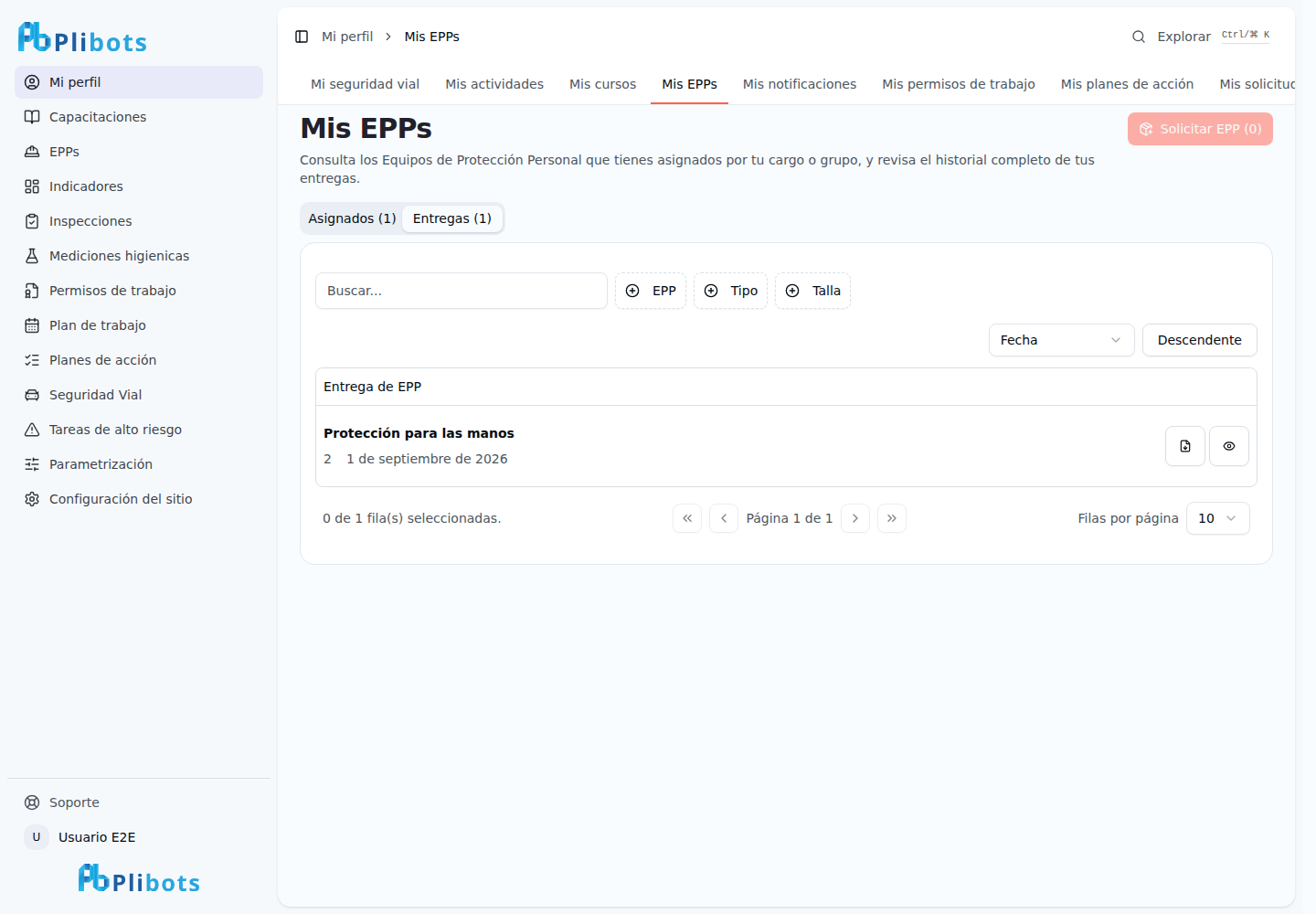Go to previous page arrow
The image size is (1316, 914).
coord(724,518)
